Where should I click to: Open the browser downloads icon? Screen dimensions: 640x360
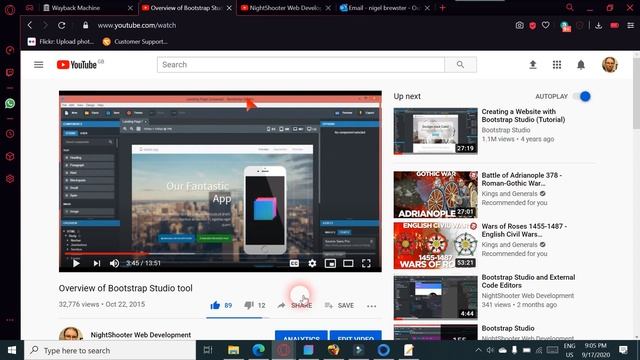(x=598, y=25)
